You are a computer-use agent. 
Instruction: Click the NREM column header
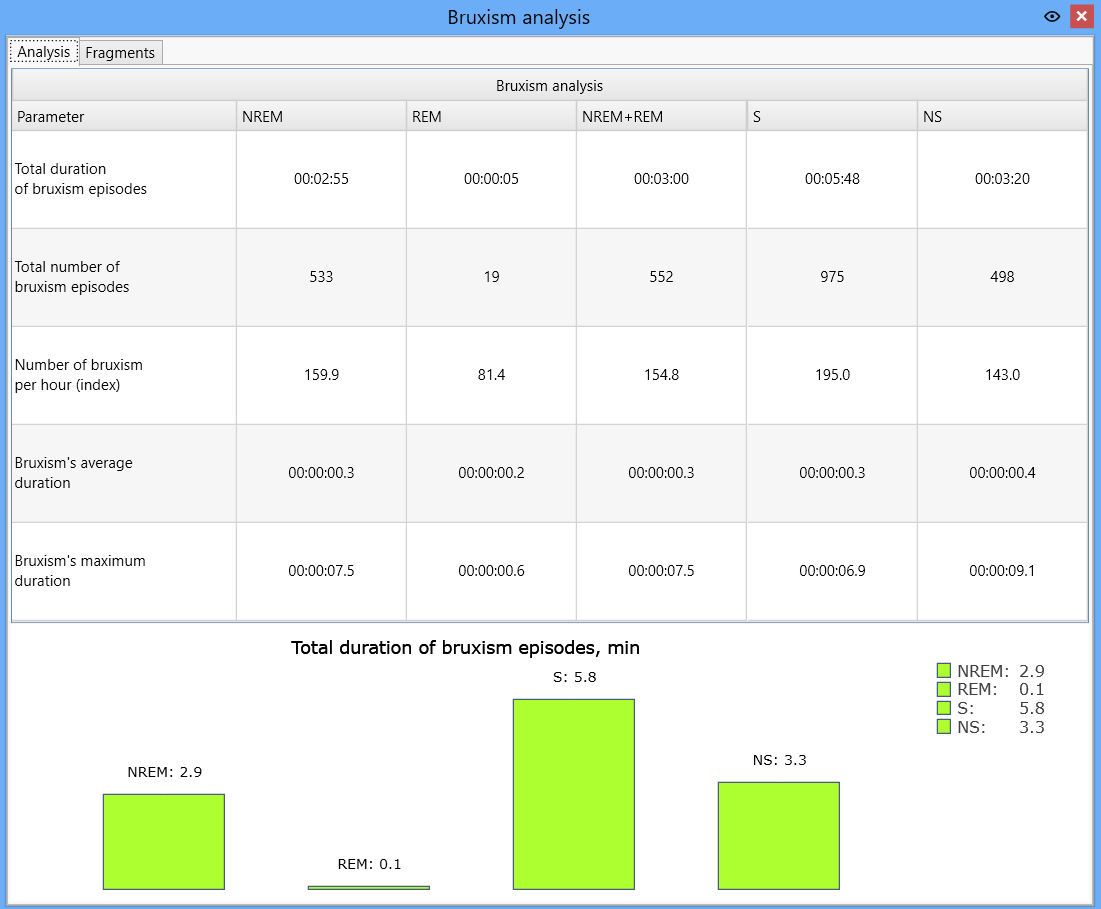pos(321,117)
